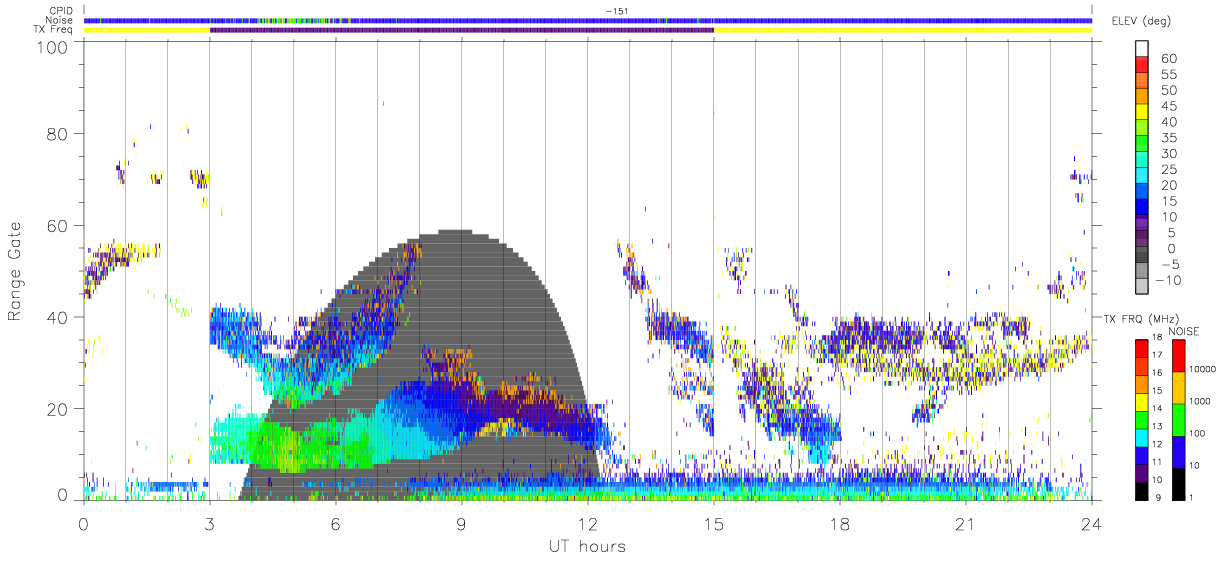Click the 9 tick label on UT hours axis
The image size is (1228, 567).
tap(461, 524)
